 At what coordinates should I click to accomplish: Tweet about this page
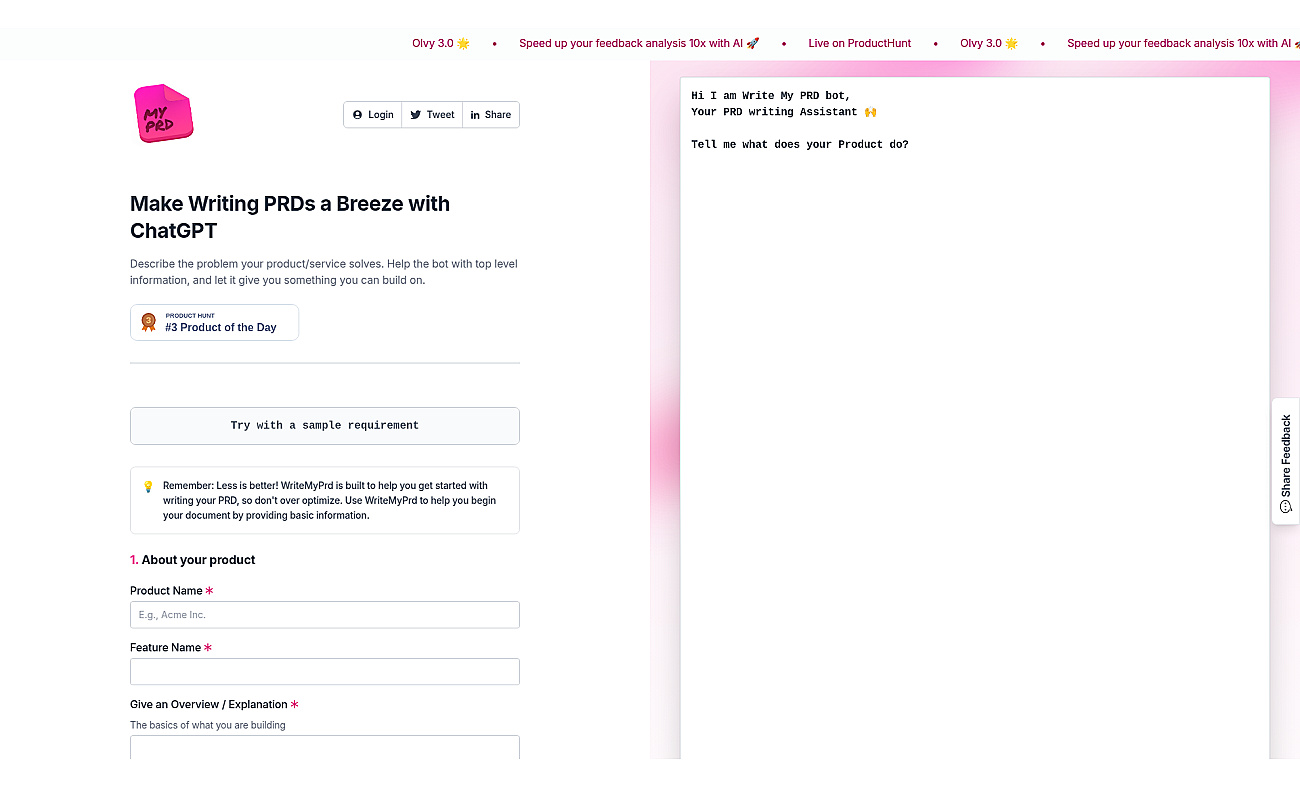(432, 115)
